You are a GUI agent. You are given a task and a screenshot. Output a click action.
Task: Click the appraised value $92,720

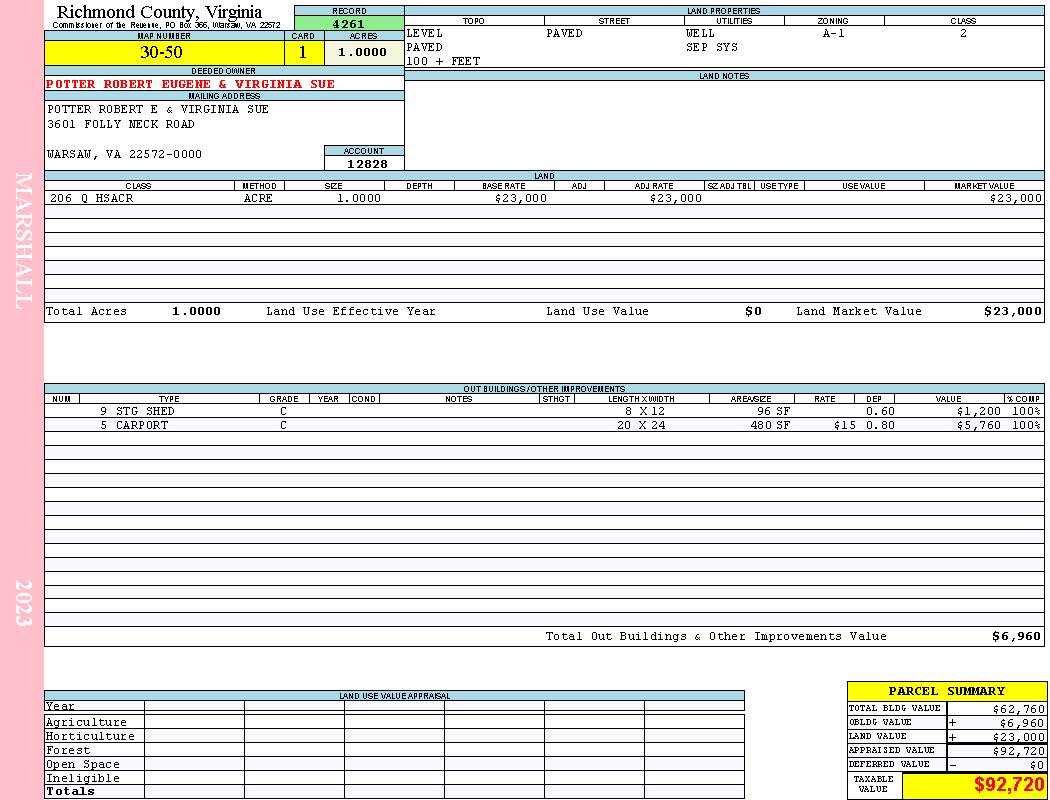[1019, 750]
